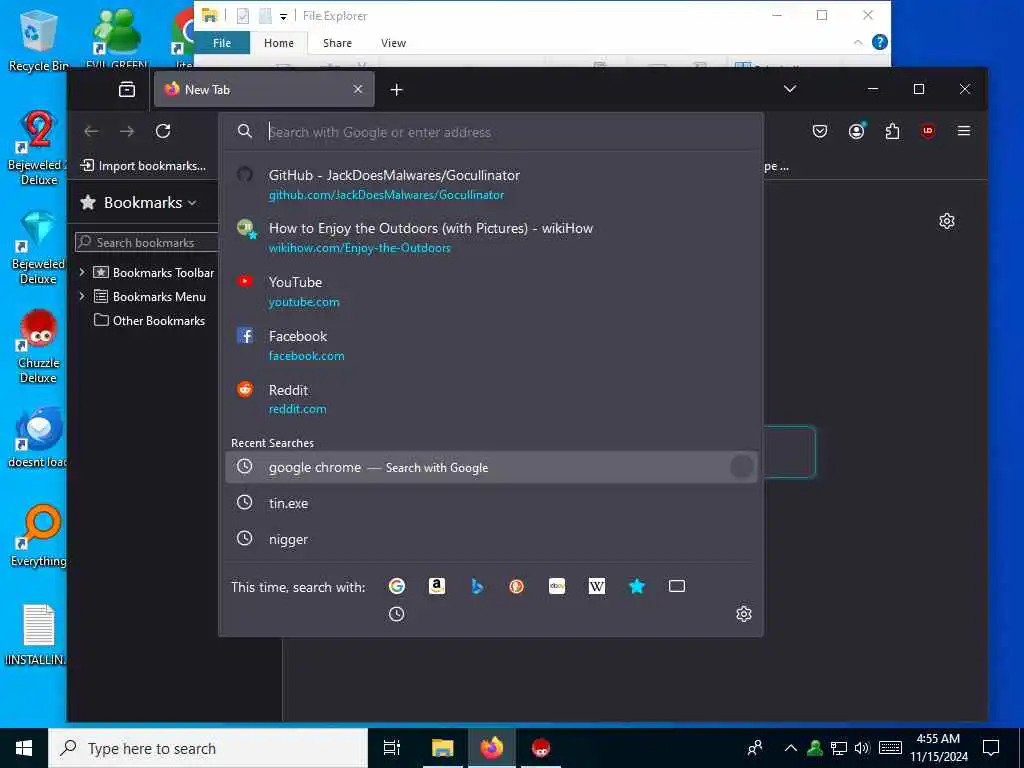Open search settings gear in dropdown
The image size is (1024, 768).
[744, 614]
